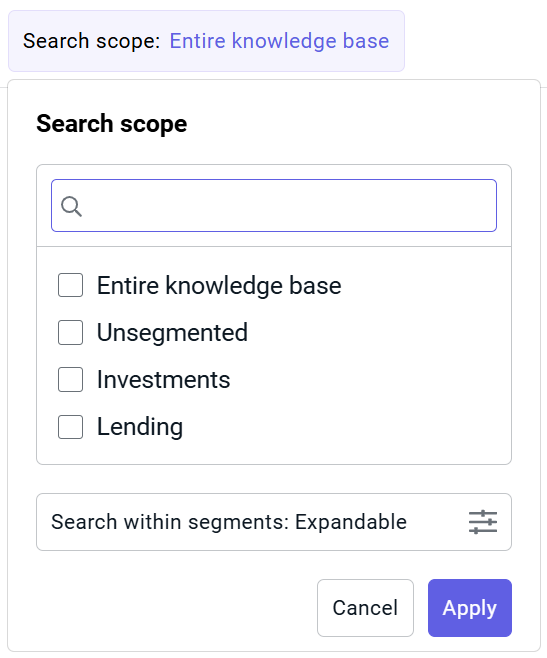
Task: Click the magnifying glass search icon
Action: pos(71,206)
